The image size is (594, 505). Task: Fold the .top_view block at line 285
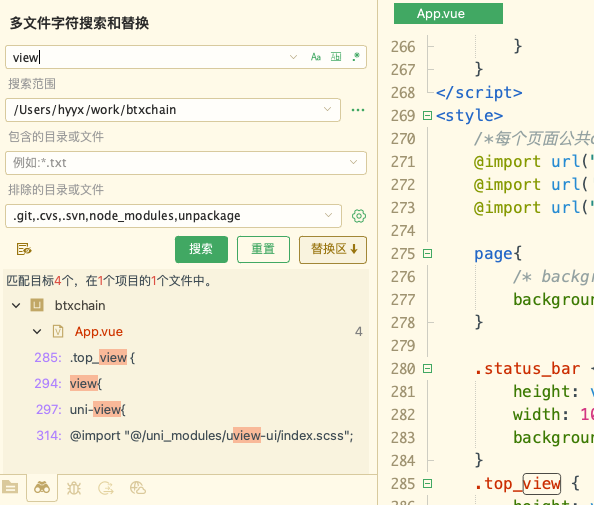427,484
